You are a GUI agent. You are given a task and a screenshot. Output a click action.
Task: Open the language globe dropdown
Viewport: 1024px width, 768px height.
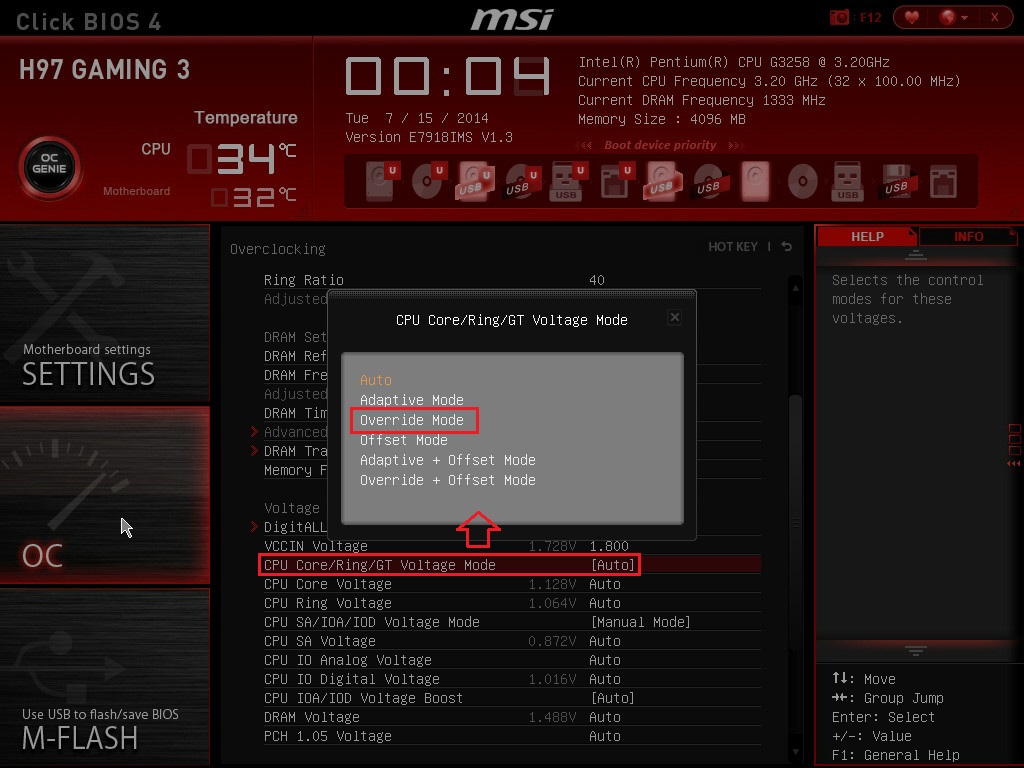click(953, 17)
